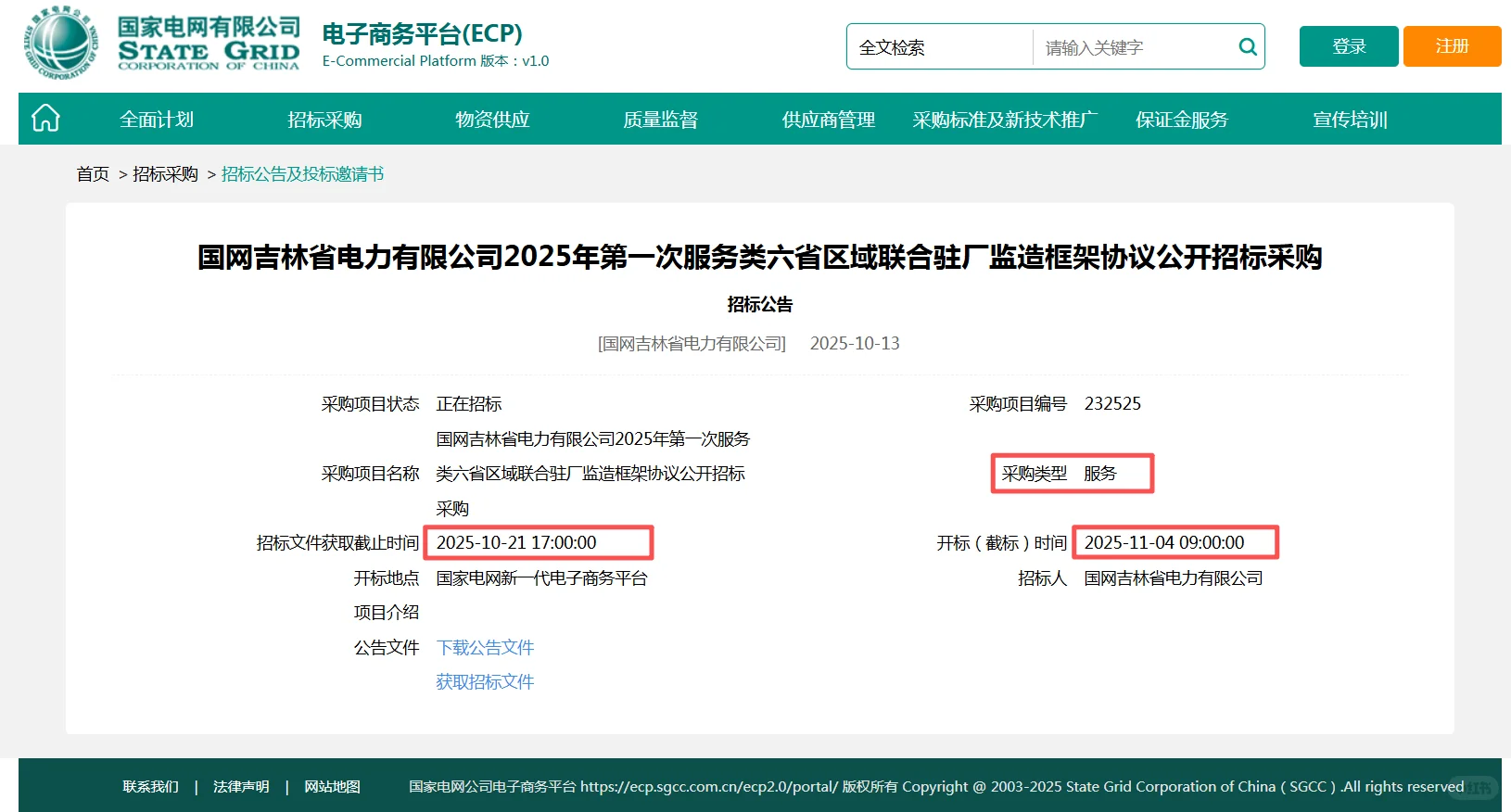The width and height of the screenshot is (1511, 812).
Task: Click the home icon in navigation bar
Action: coord(45,119)
